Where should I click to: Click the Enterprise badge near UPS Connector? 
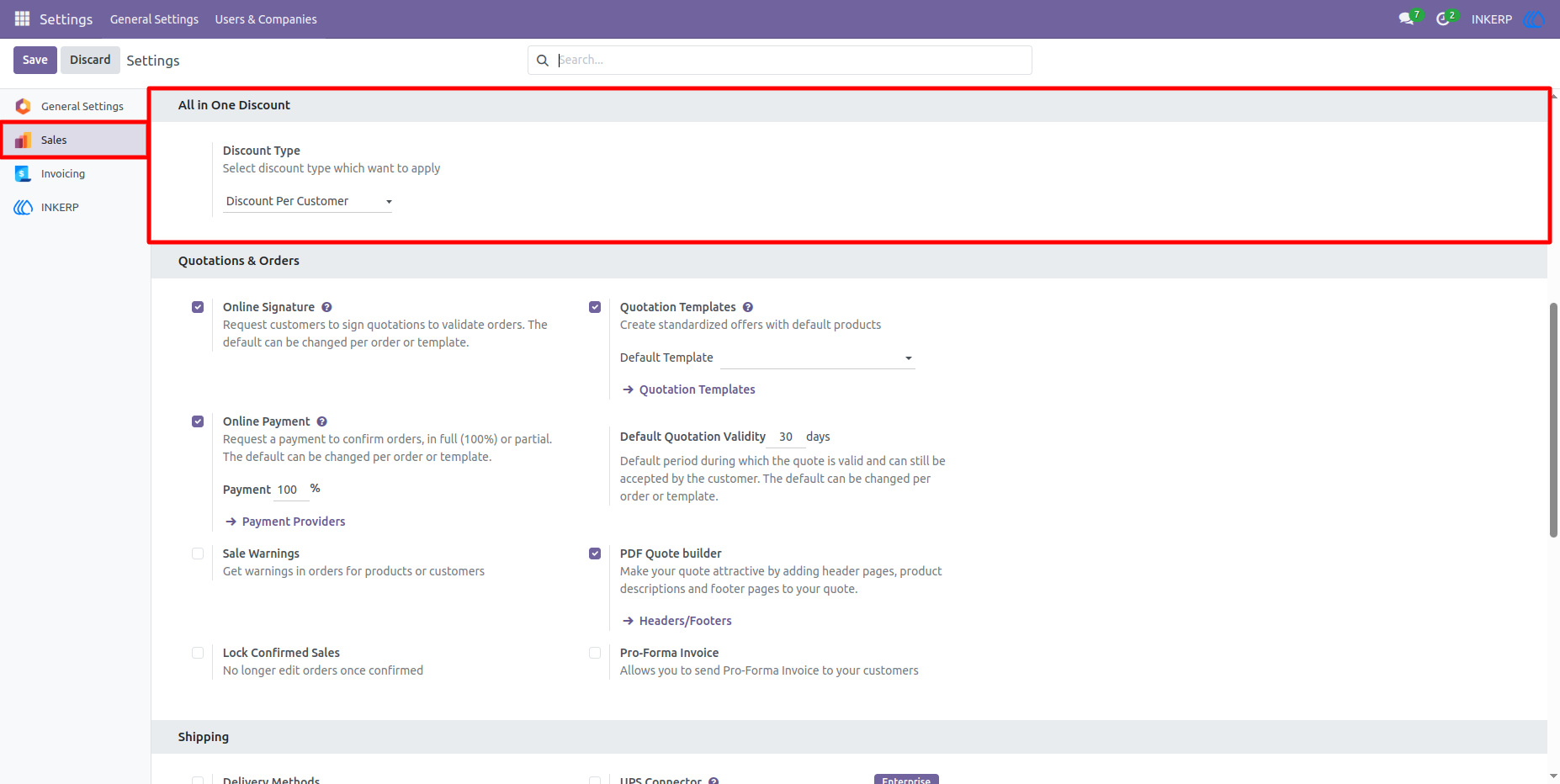pyautogui.click(x=906, y=780)
